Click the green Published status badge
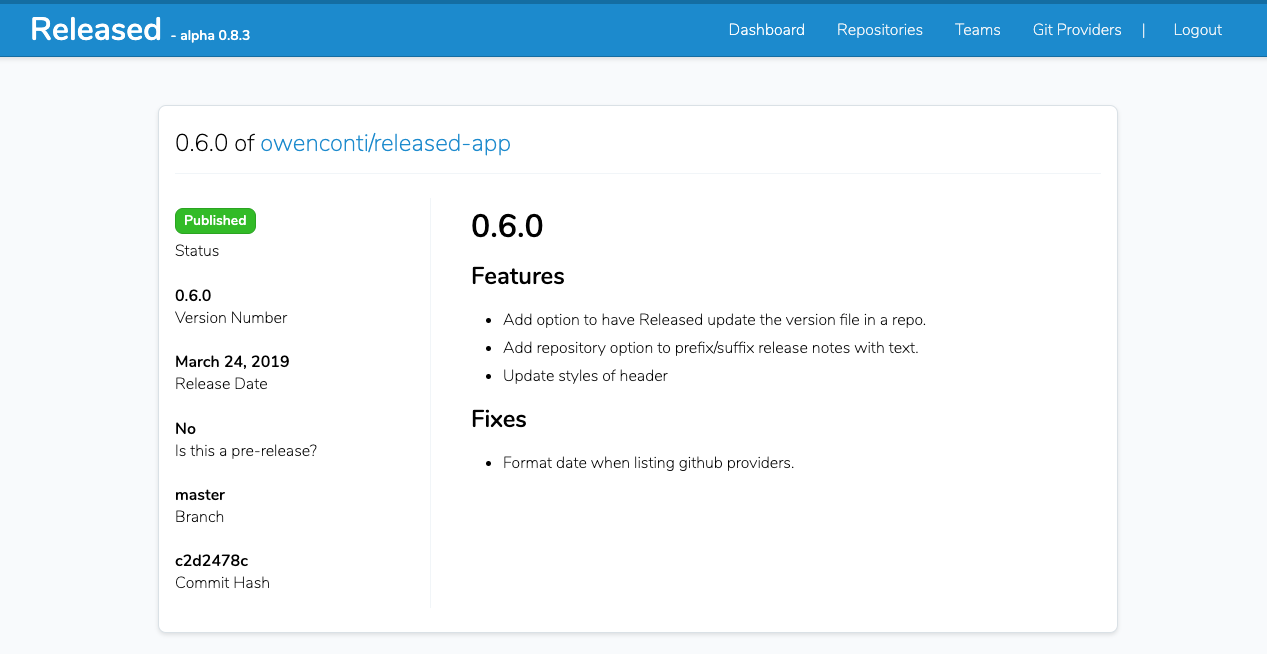This screenshot has width=1267, height=654. [x=215, y=221]
